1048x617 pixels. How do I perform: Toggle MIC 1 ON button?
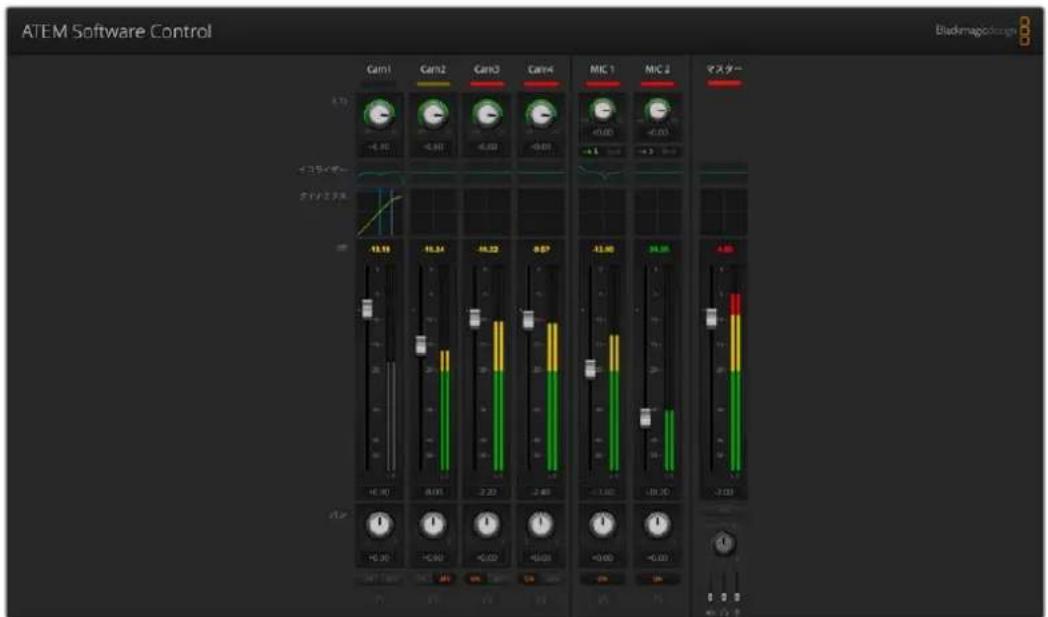click(602, 579)
